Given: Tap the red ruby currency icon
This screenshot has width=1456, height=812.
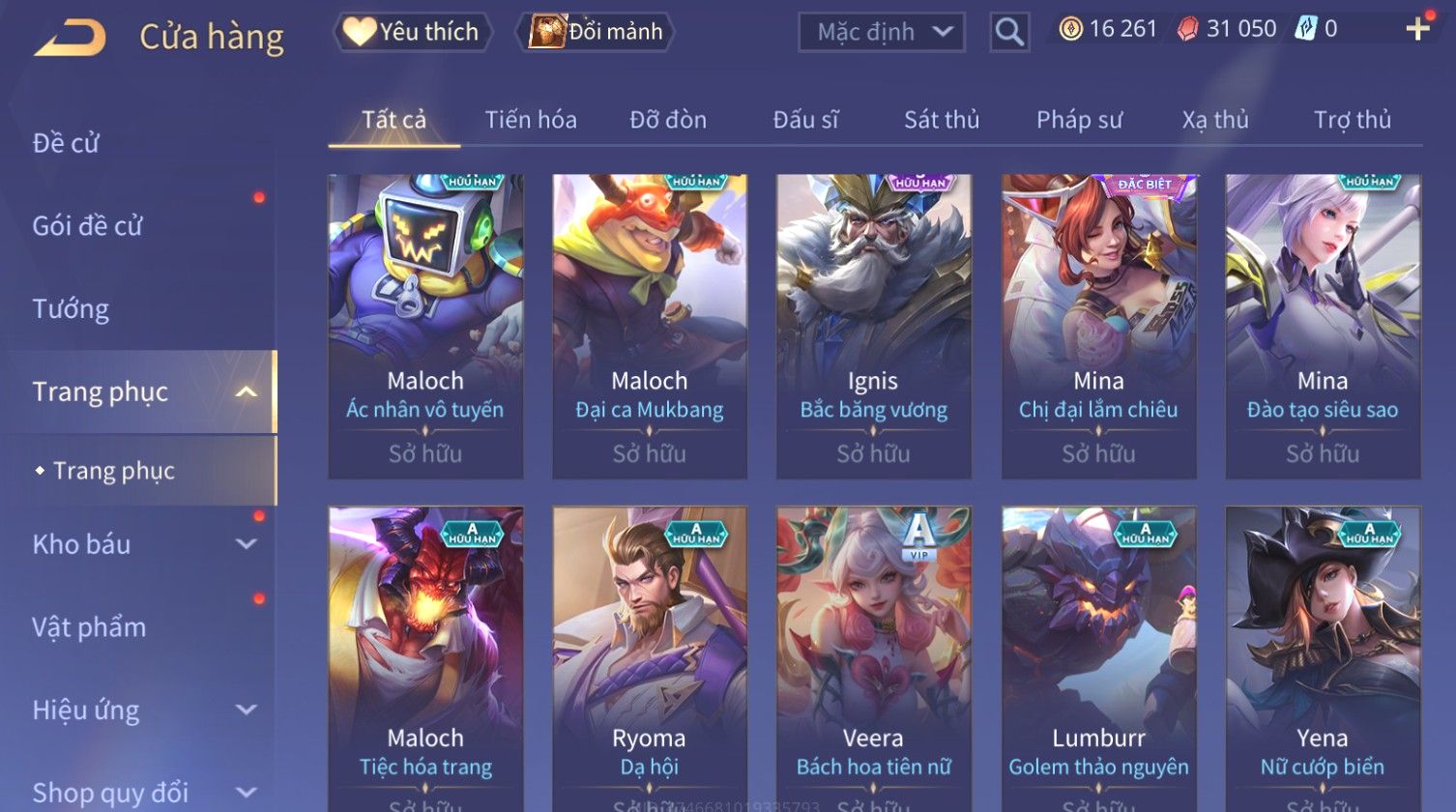Looking at the screenshot, I should (x=1187, y=29).
